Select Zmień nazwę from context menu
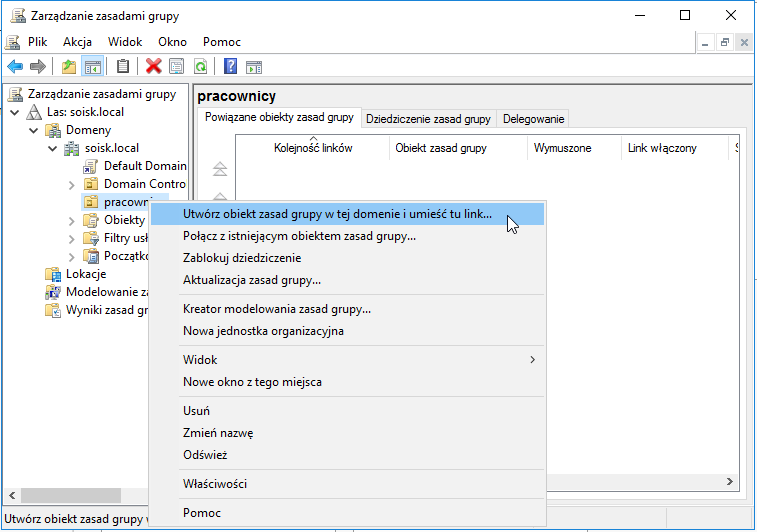The width and height of the screenshot is (757, 532). tap(347, 433)
